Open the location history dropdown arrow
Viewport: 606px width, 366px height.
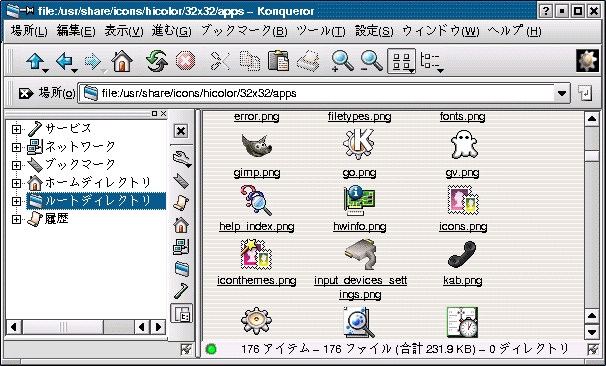coord(562,93)
